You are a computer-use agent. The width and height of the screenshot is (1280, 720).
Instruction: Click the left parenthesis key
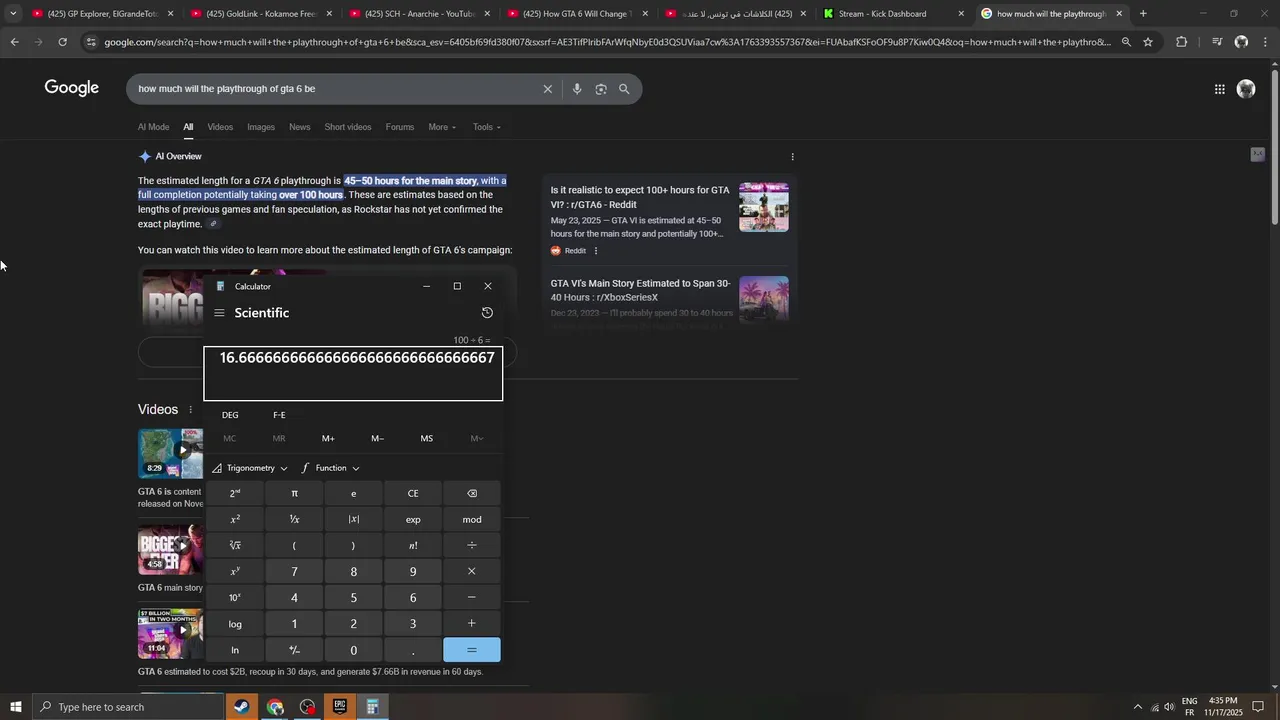(294, 545)
